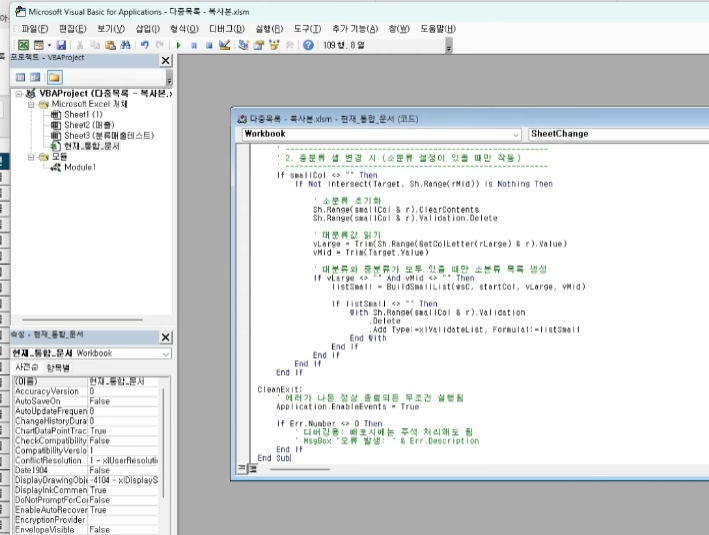Click the CheckCompatibility False property value

click(x=123, y=440)
